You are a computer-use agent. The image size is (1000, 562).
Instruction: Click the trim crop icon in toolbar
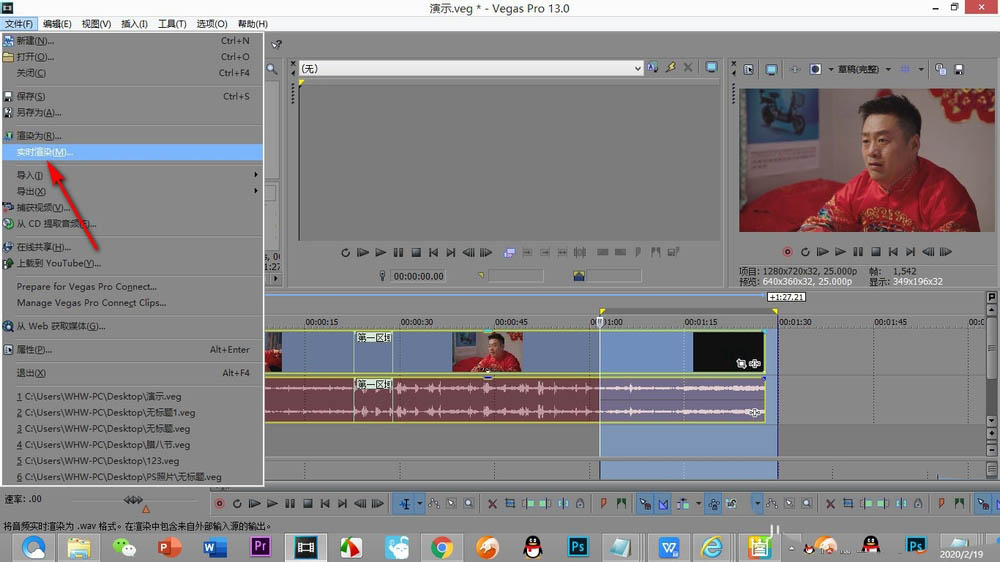pos(510,503)
